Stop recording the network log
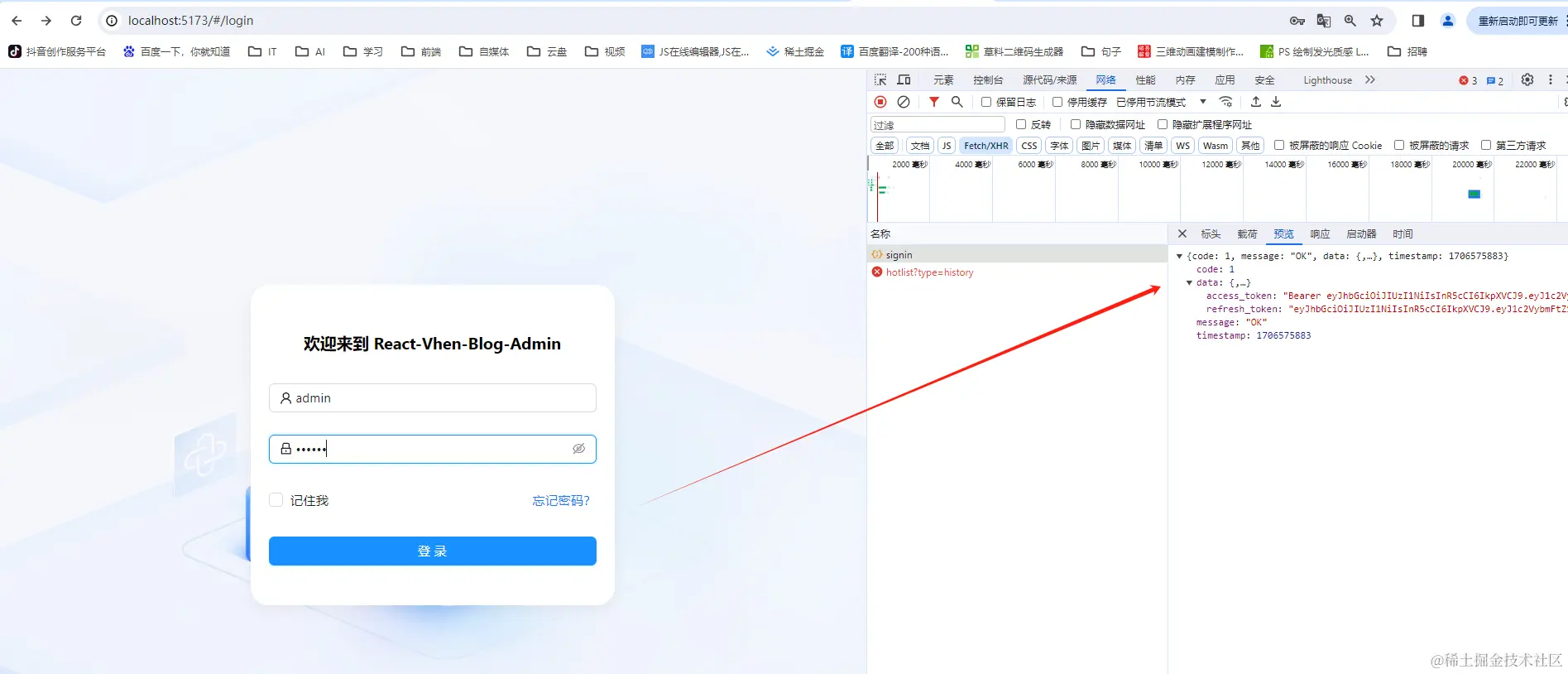 click(880, 102)
